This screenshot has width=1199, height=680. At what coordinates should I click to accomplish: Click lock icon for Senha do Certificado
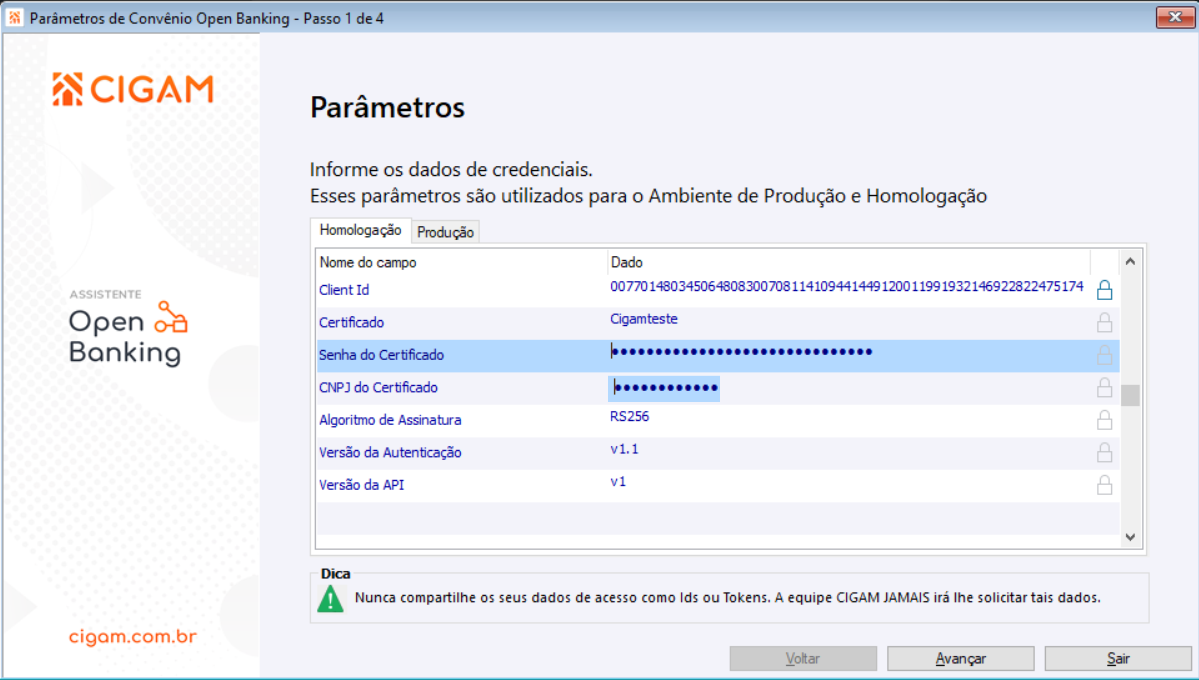(1104, 355)
